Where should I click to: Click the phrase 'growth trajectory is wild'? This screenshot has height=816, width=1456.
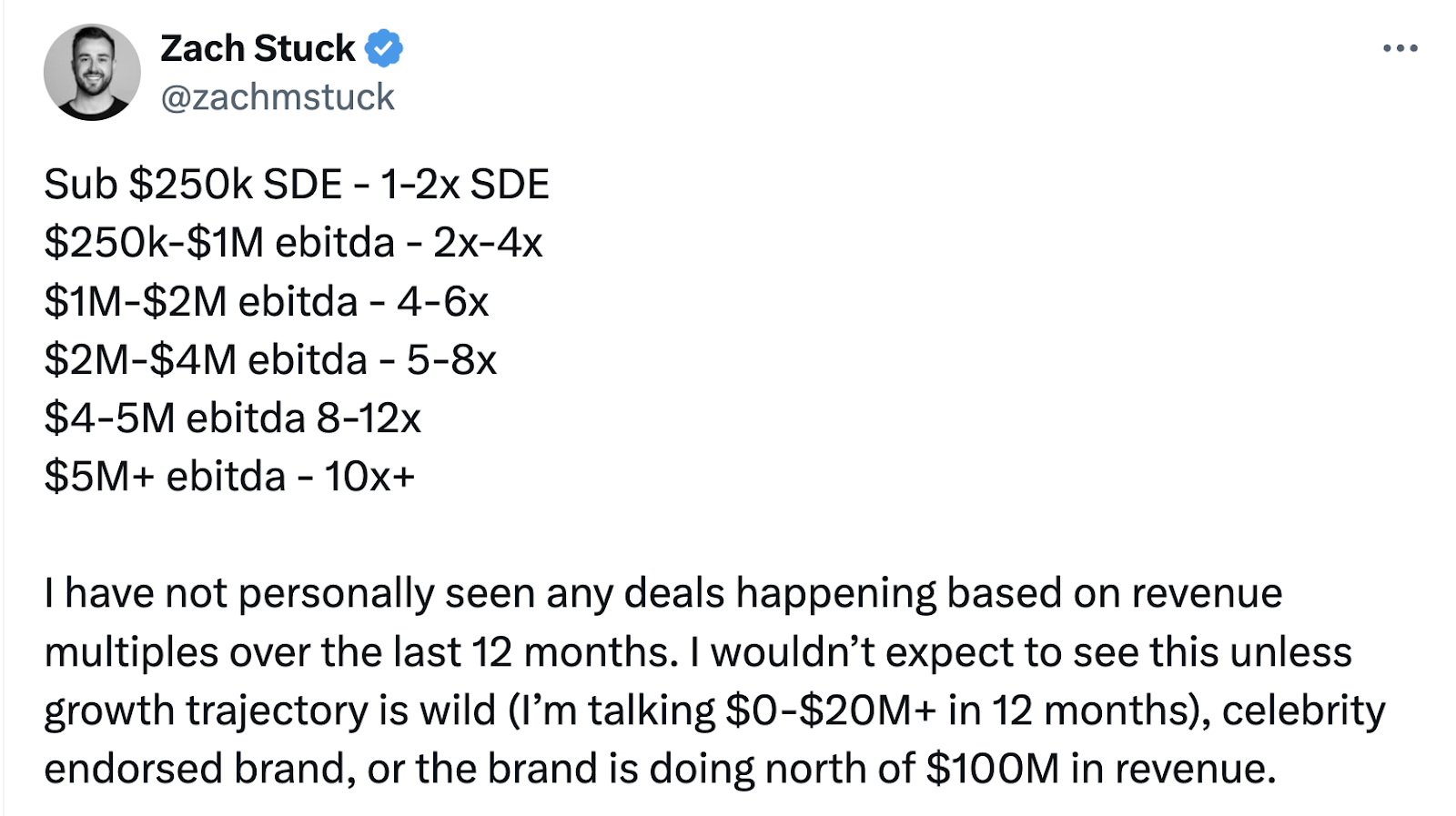coord(269,710)
